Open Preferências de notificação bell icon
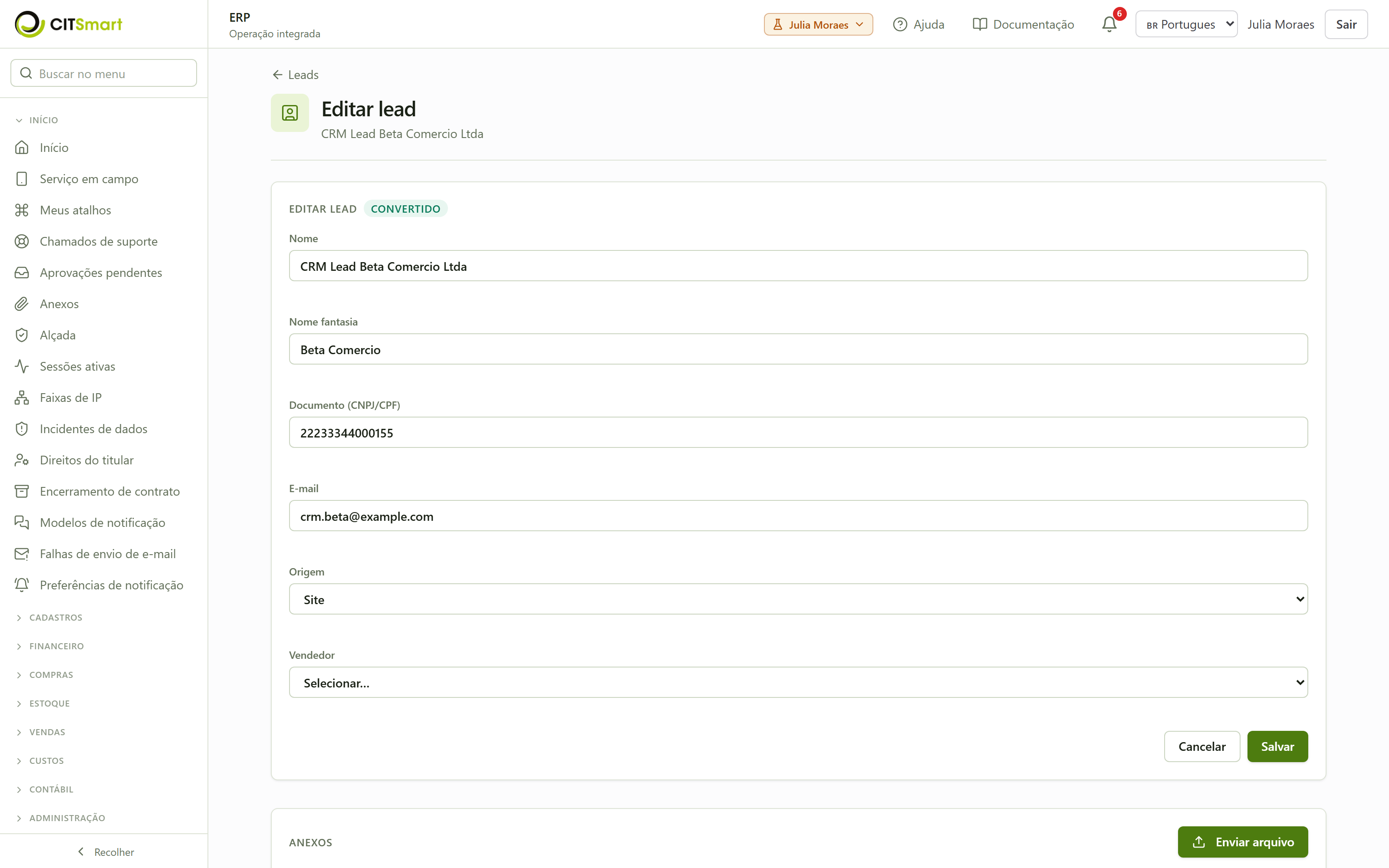1389x868 pixels. [22, 585]
